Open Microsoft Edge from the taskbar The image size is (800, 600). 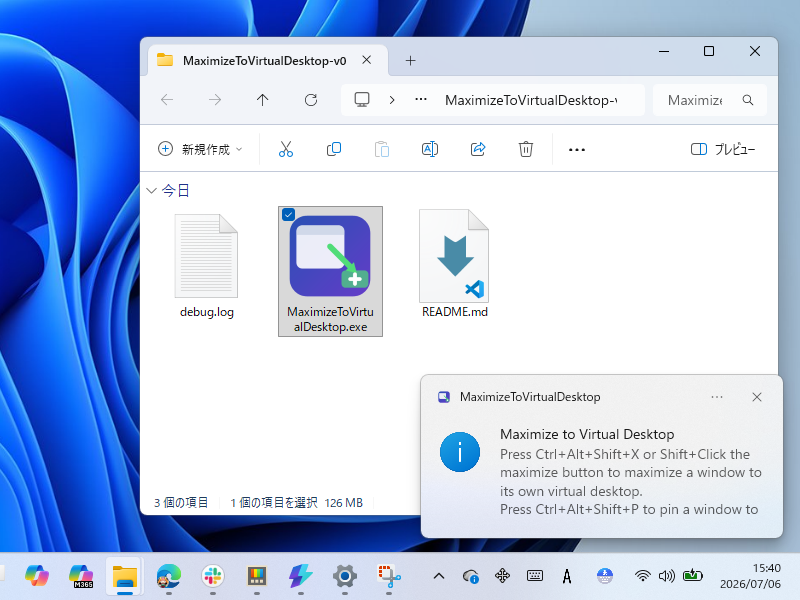(169, 576)
